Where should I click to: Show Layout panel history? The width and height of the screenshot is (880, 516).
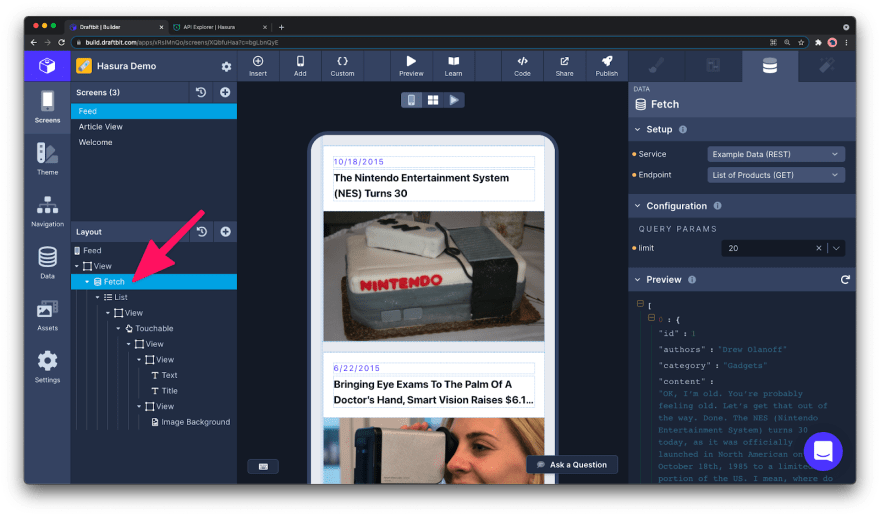pos(202,231)
